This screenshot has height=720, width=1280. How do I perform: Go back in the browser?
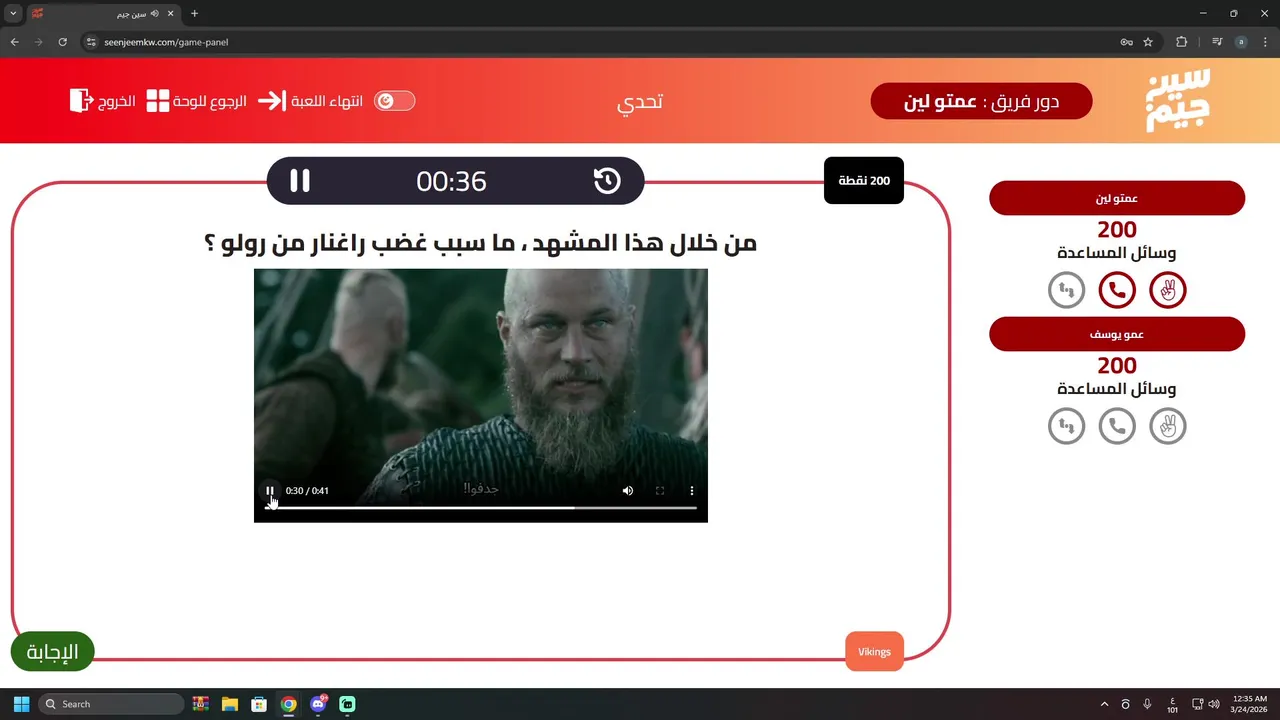(14, 42)
